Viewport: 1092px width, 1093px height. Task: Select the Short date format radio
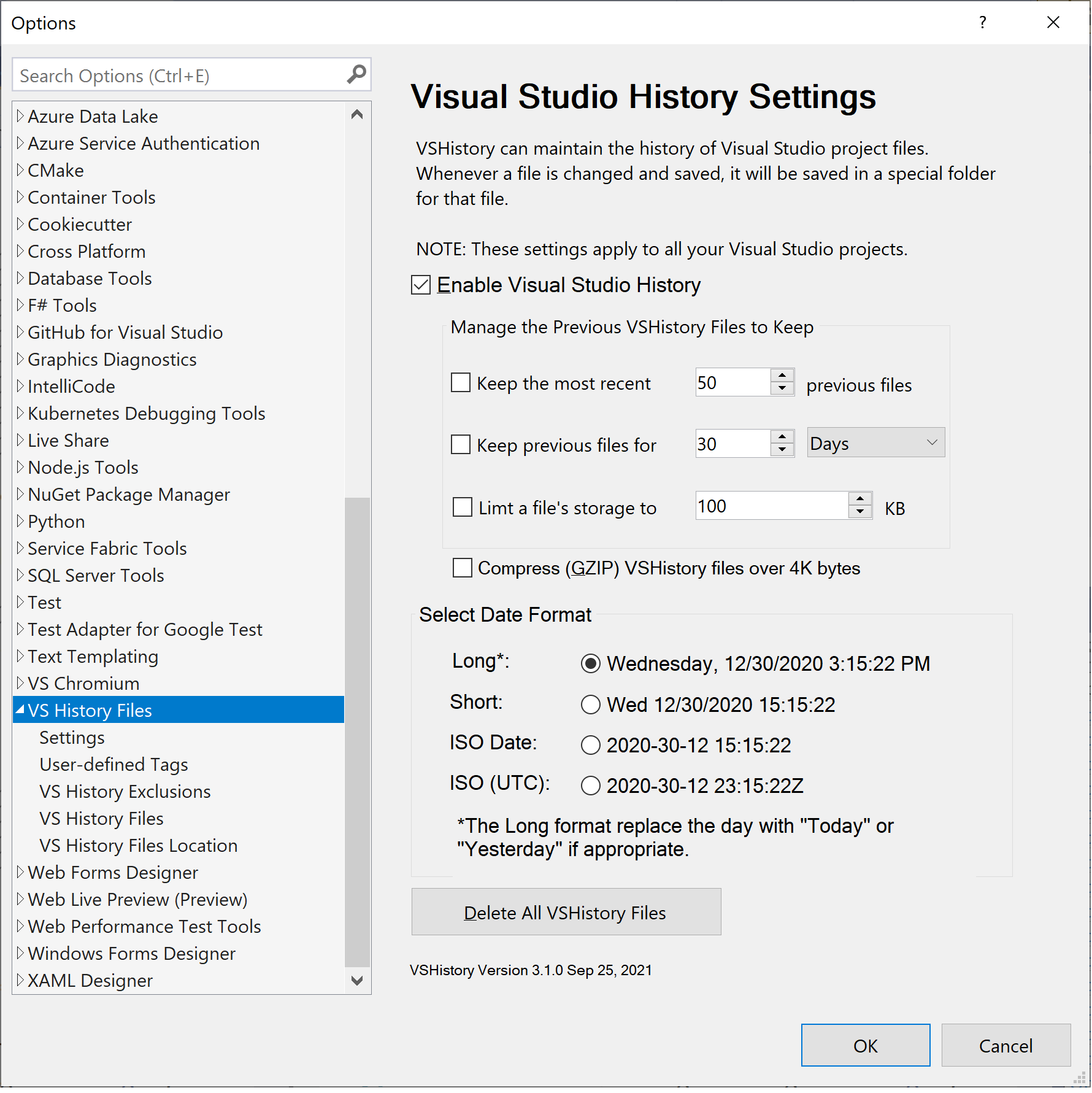(591, 705)
